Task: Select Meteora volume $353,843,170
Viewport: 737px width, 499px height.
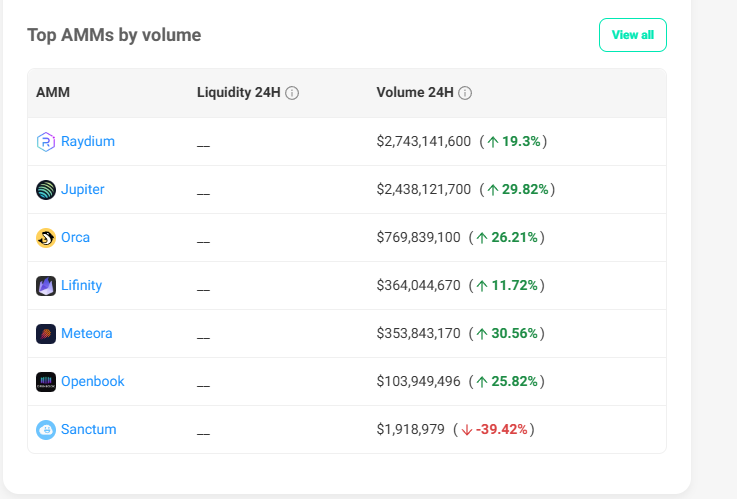Action: [x=418, y=333]
